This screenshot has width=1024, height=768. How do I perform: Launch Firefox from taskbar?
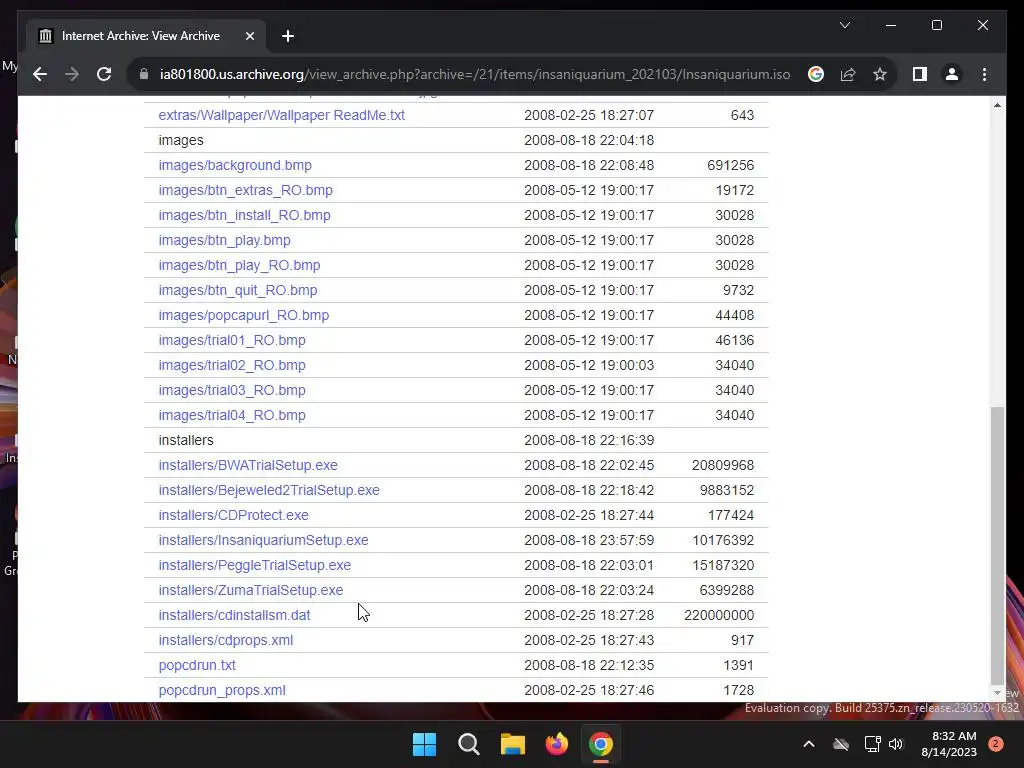pos(557,744)
